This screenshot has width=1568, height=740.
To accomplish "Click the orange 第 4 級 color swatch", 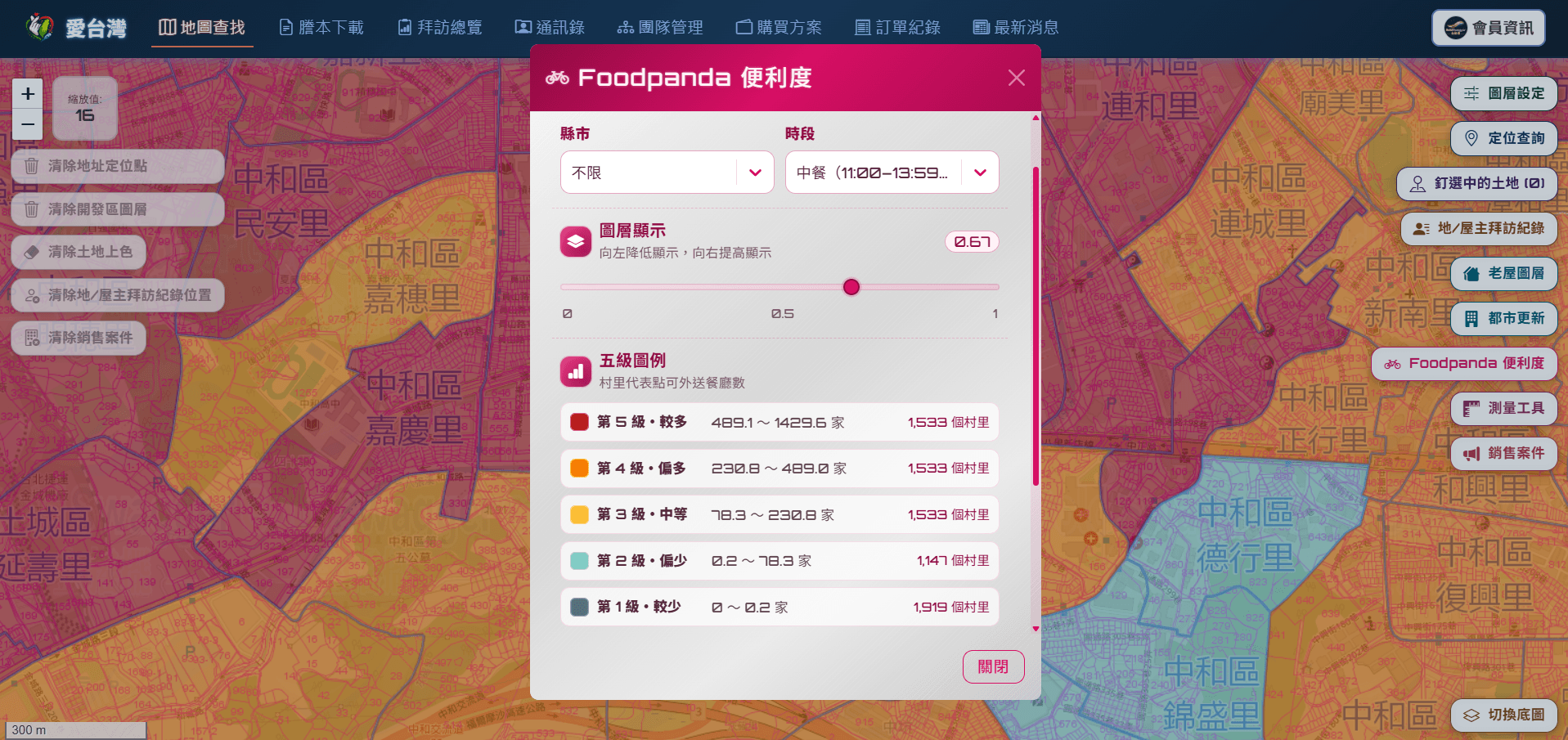I will 579,468.
